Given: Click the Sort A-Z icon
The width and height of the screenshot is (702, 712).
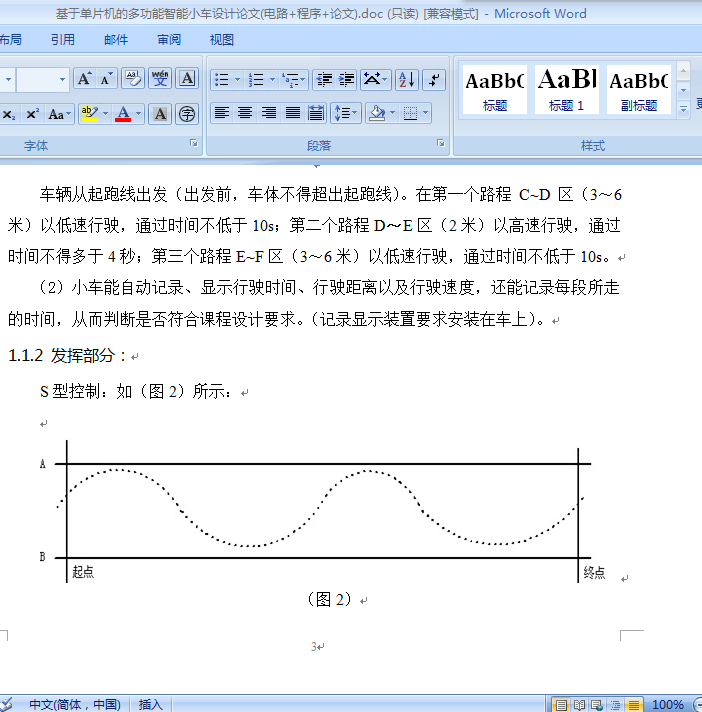Looking at the screenshot, I should (x=407, y=80).
